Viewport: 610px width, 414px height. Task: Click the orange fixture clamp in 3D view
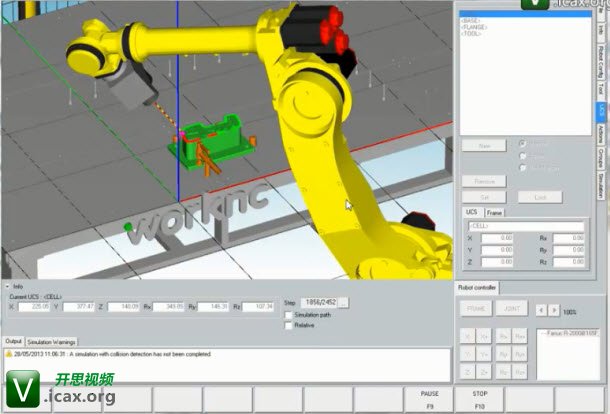pyautogui.click(x=207, y=160)
